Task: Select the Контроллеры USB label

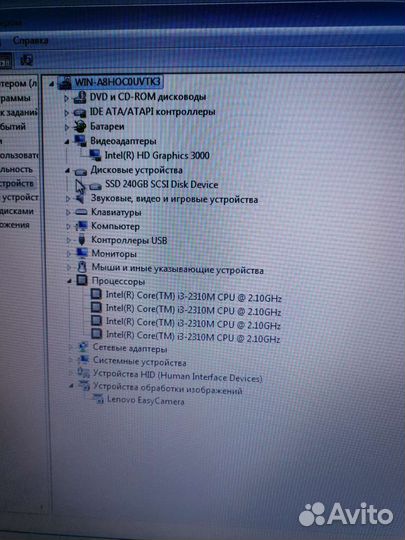Action: 129,240
